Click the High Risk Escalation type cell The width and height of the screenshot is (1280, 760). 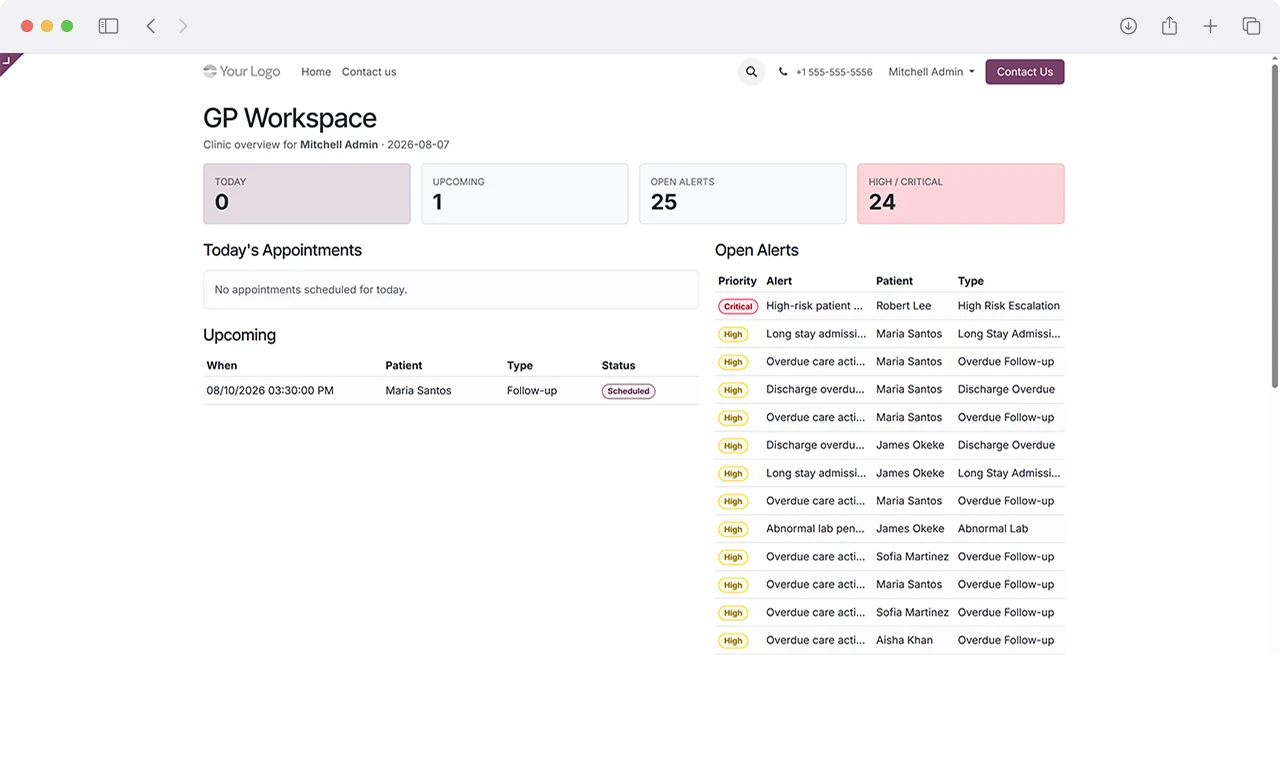[1009, 306]
